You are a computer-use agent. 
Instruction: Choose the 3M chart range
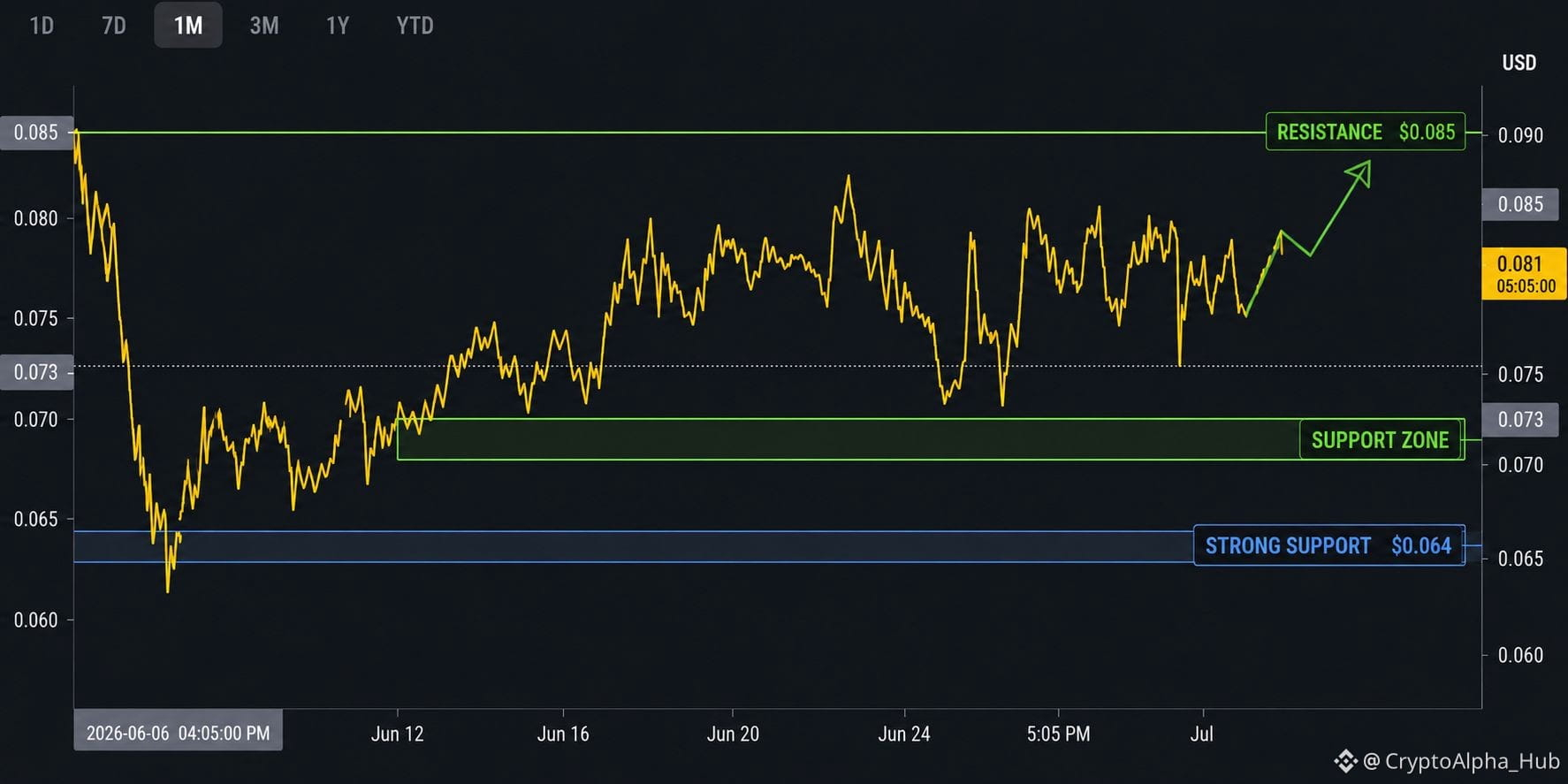tap(264, 26)
